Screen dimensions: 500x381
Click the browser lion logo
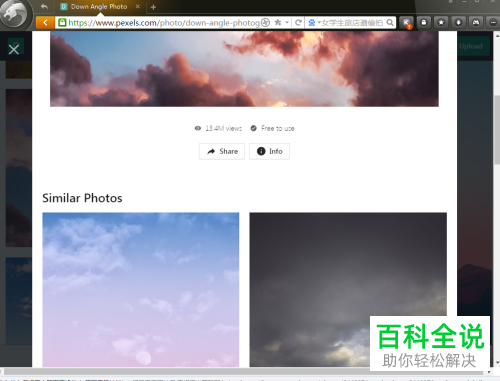coord(15,14)
